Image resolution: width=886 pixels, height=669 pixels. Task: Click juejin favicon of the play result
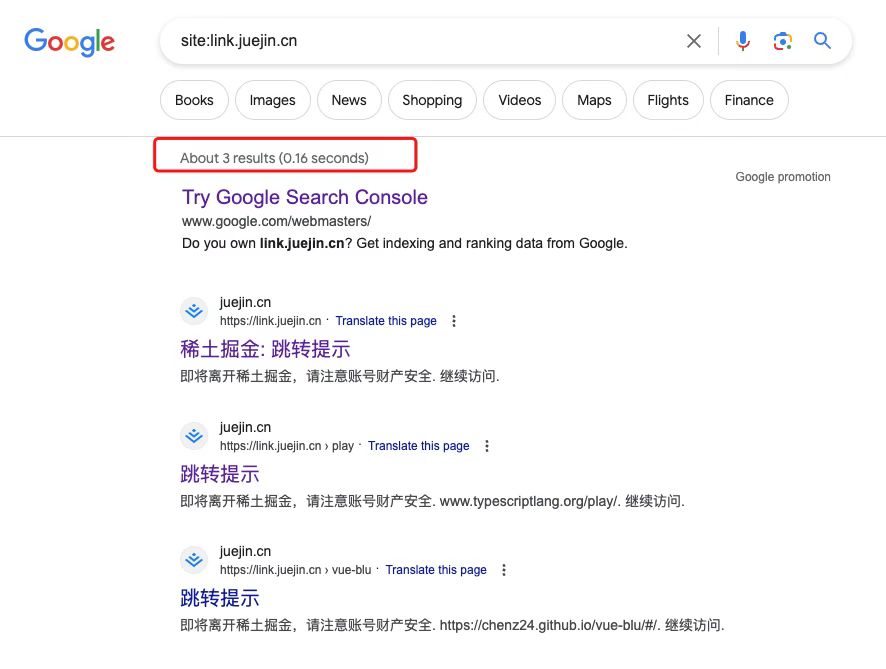pos(194,436)
